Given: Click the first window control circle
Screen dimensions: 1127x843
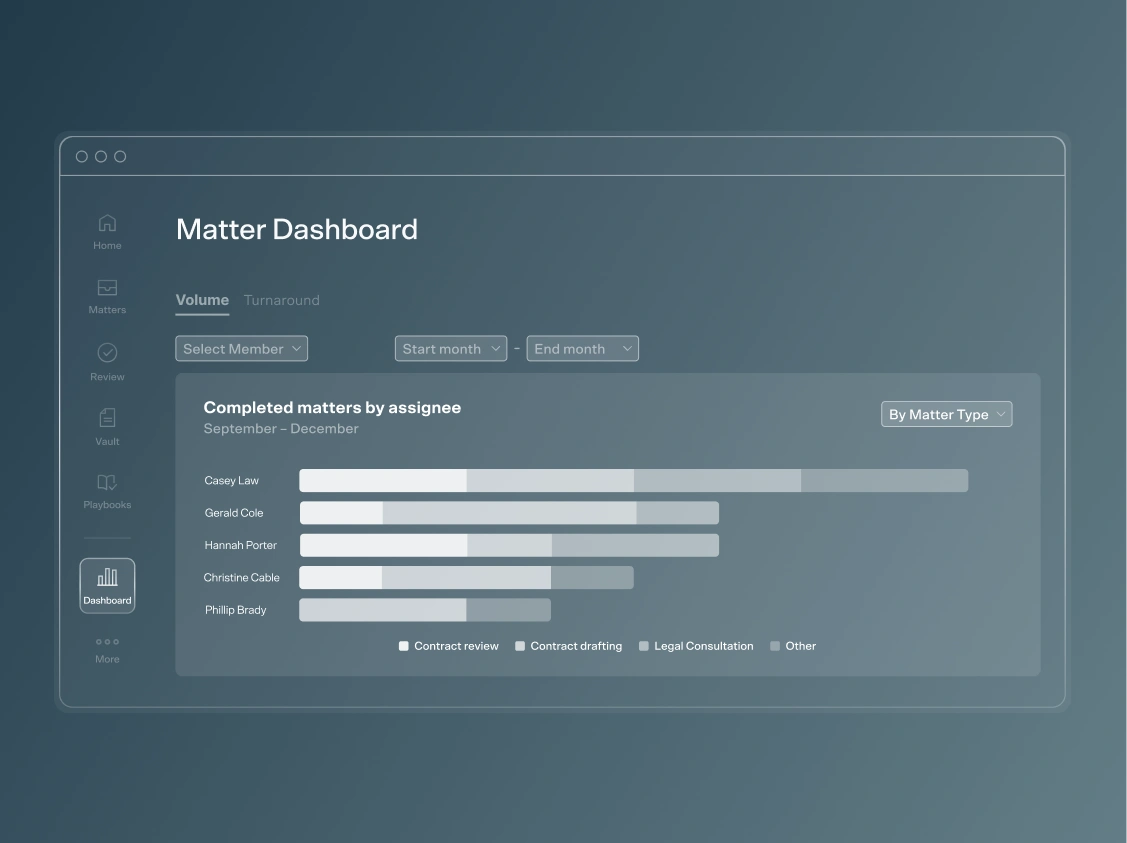Looking at the screenshot, I should pyautogui.click(x=82, y=157).
